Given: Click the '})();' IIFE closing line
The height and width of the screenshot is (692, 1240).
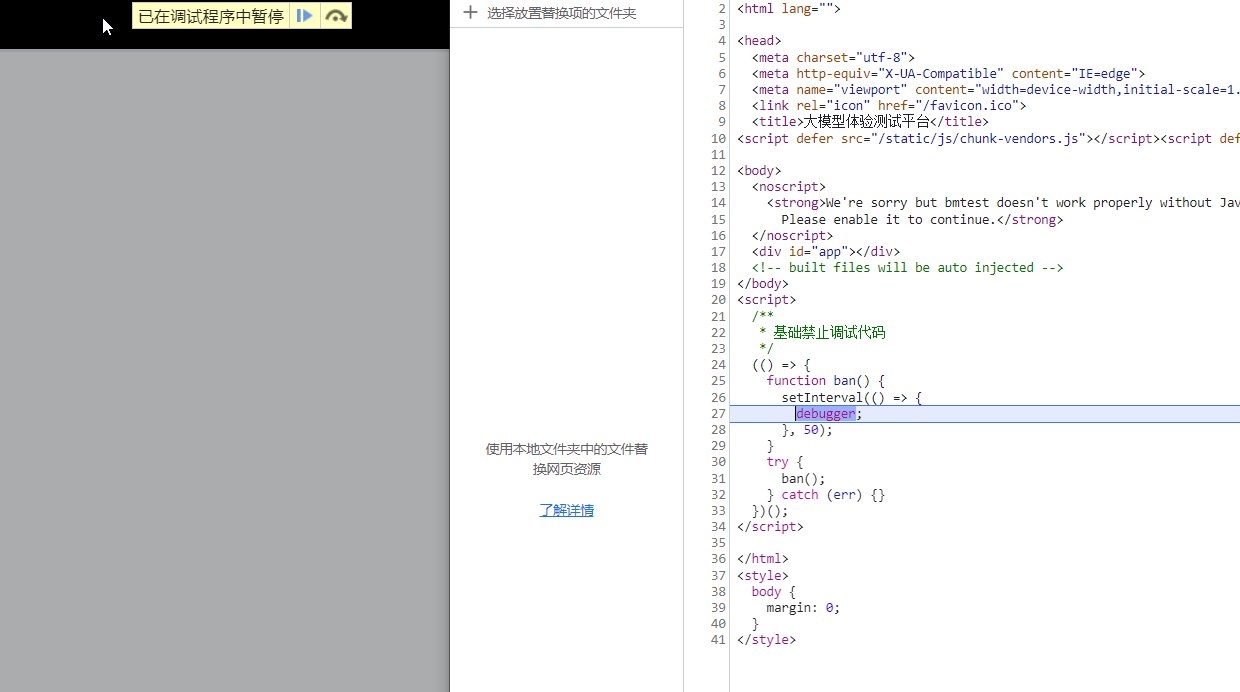Looking at the screenshot, I should (770, 510).
